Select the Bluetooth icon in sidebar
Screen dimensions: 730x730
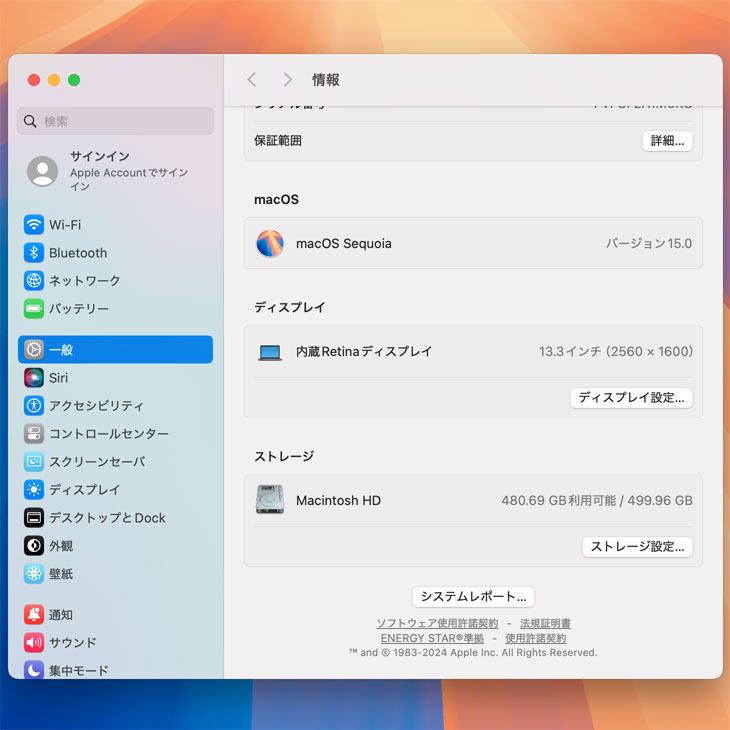click(34, 253)
